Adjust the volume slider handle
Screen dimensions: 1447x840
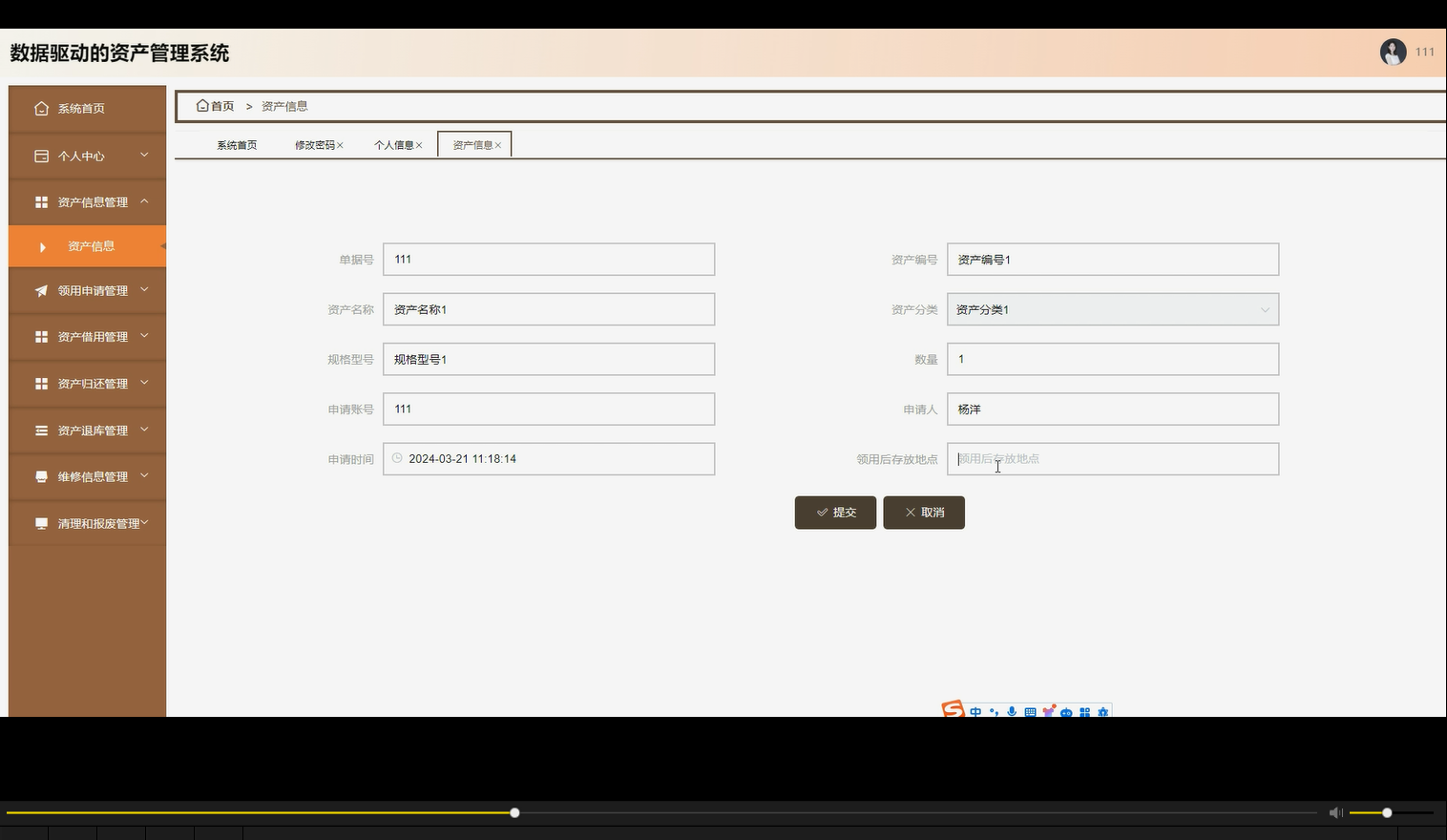coord(1387,812)
